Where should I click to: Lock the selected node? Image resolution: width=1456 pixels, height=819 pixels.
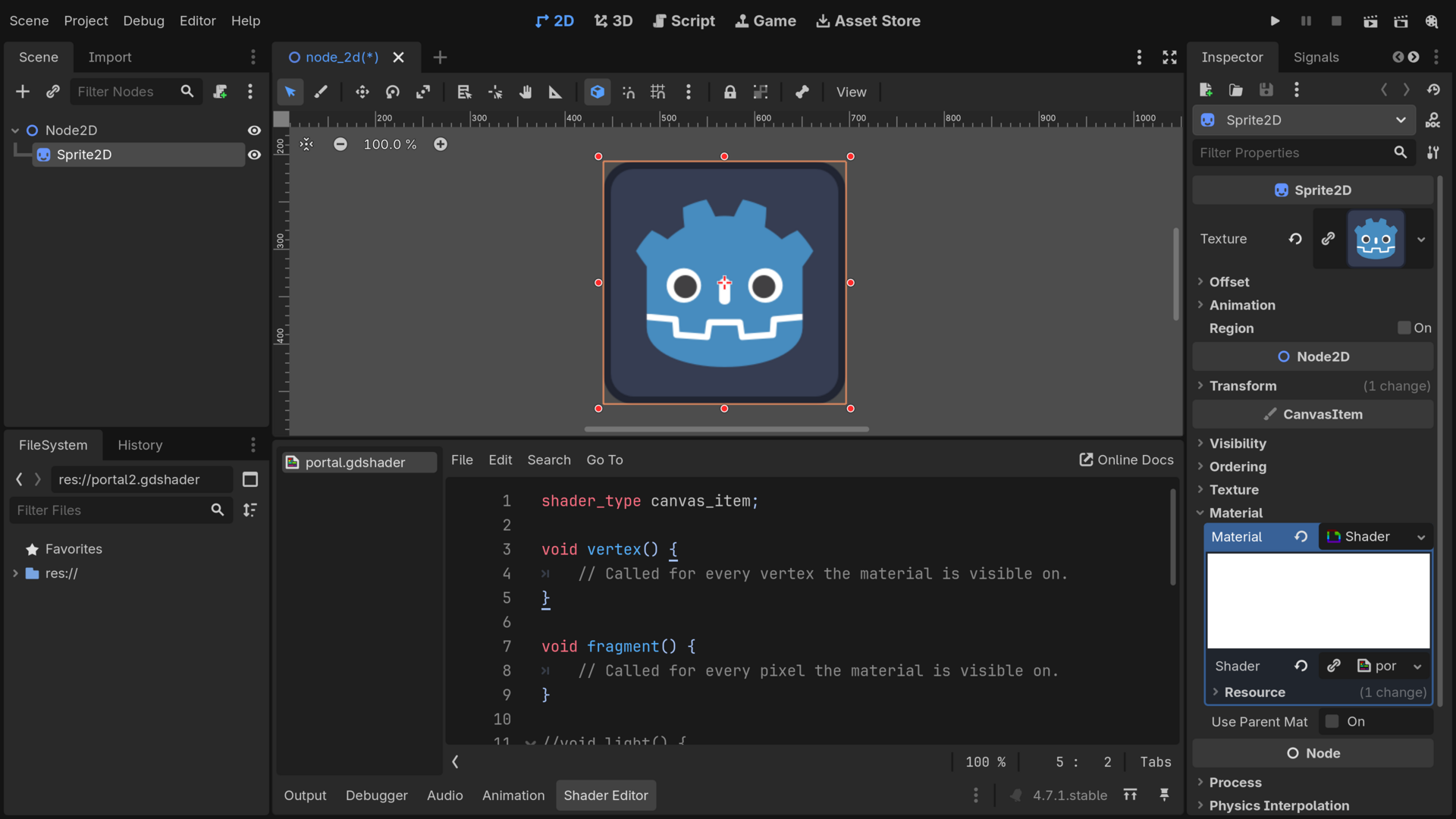(730, 92)
